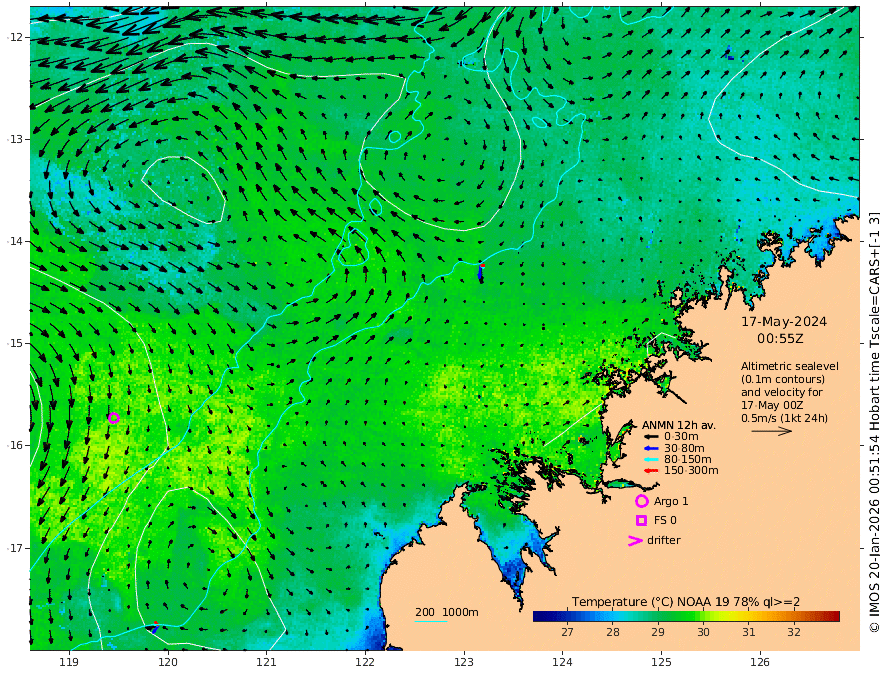Click the latitude axis label -17

tap(16, 548)
